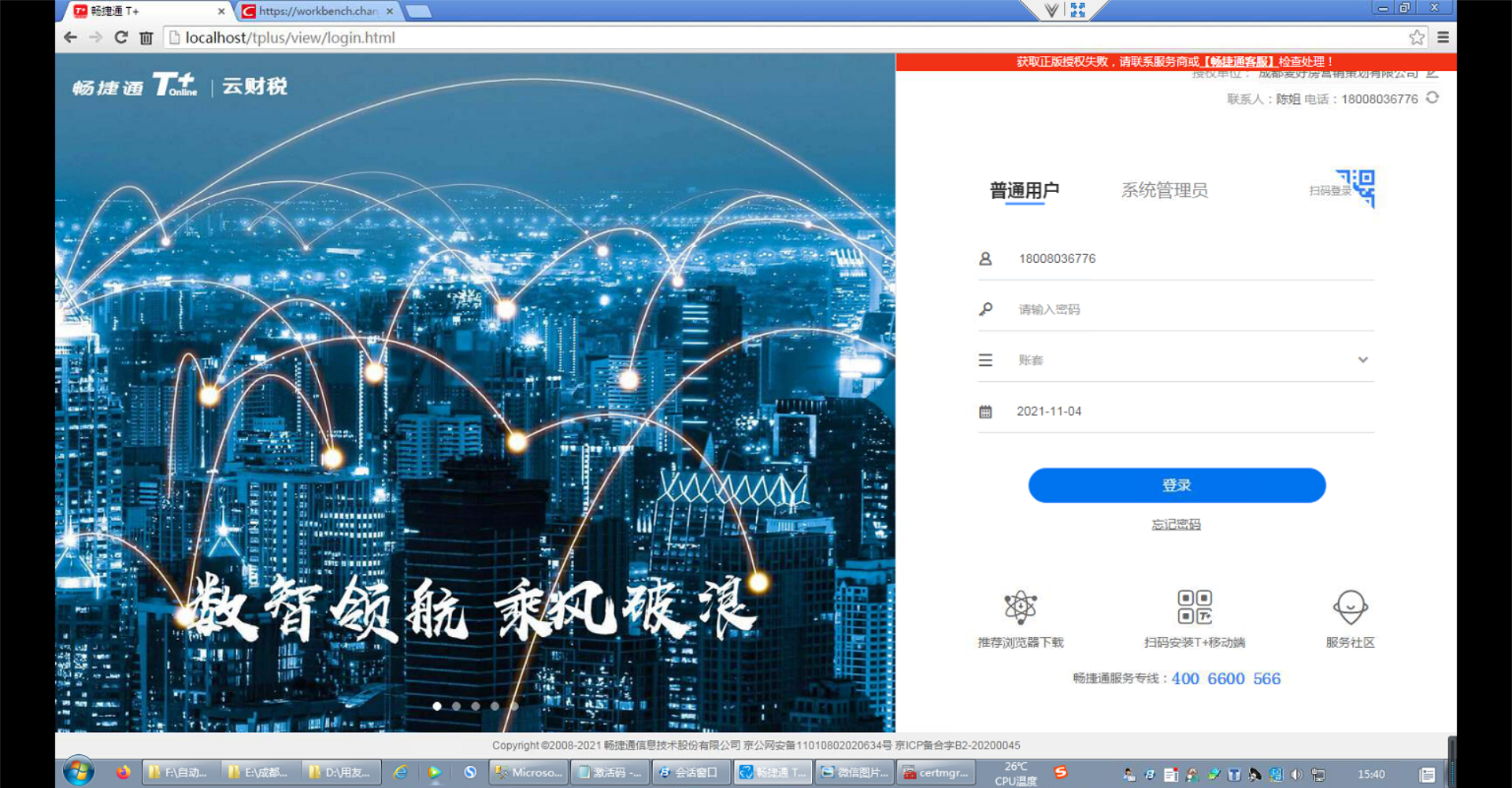Click the list icon in 账套 row
This screenshot has height=788, width=1512.
click(x=985, y=360)
